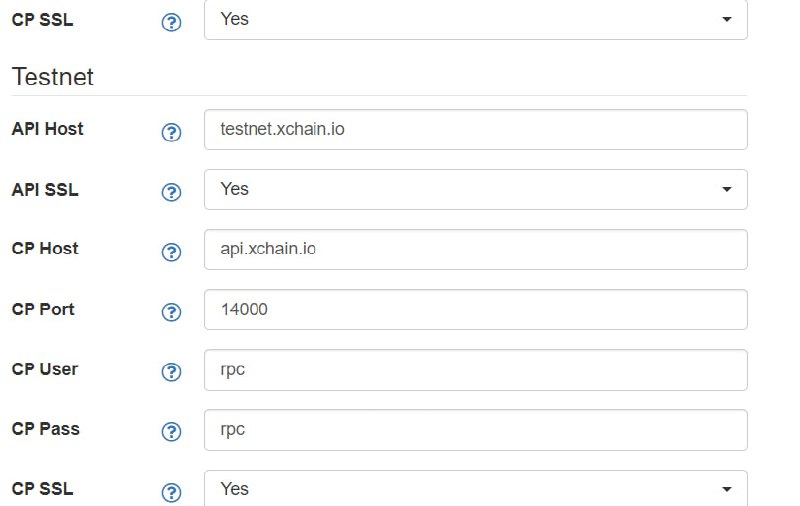Show help for the CP Host setting
The width and height of the screenshot is (800, 506).
pyautogui.click(x=171, y=252)
